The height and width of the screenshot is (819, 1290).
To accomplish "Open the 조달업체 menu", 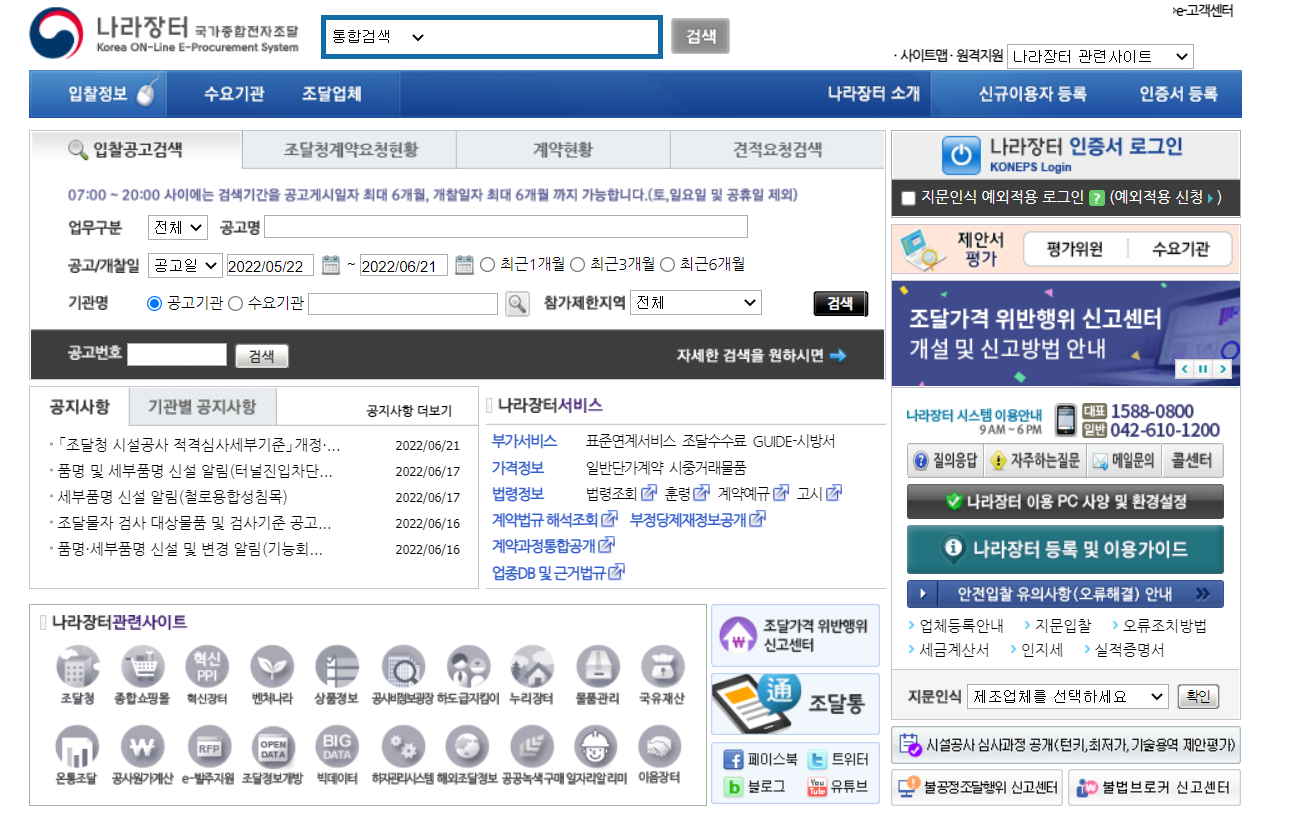I will pos(332,94).
